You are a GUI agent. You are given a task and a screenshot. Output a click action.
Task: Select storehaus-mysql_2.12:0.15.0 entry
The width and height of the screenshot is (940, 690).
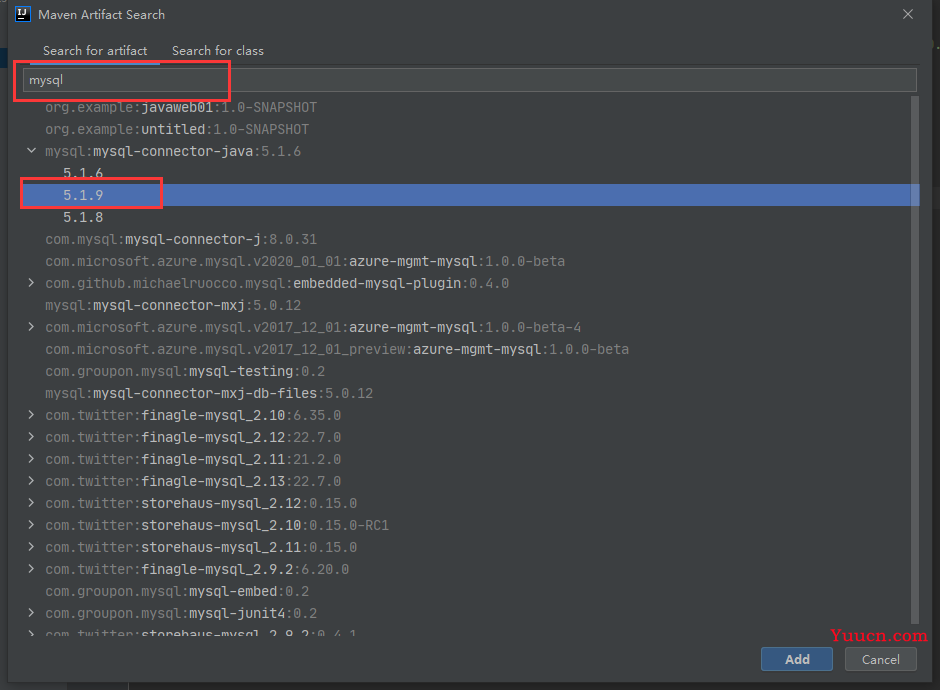pos(201,503)
